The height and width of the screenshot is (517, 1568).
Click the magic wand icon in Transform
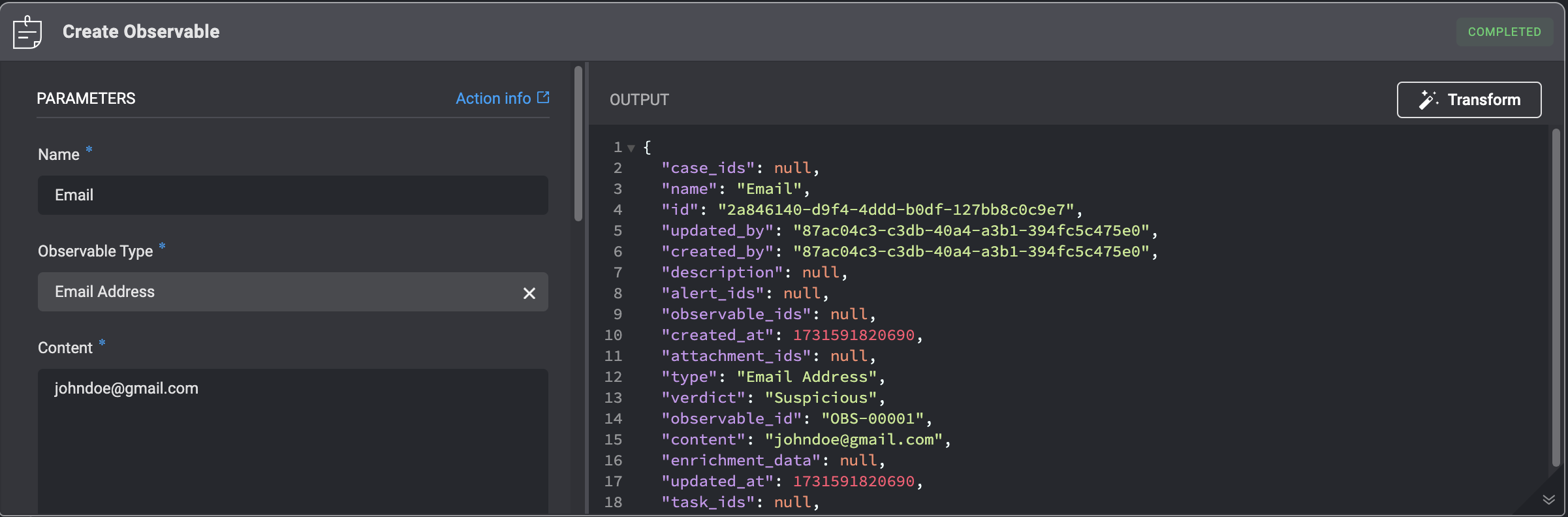coord(1428,100)
